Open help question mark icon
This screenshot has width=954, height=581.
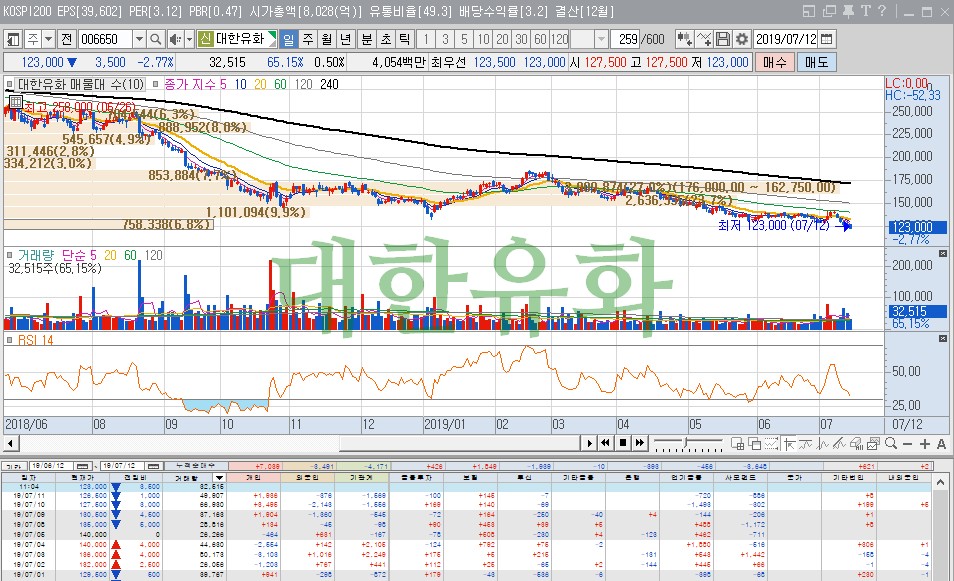click(x=882, y=11)
